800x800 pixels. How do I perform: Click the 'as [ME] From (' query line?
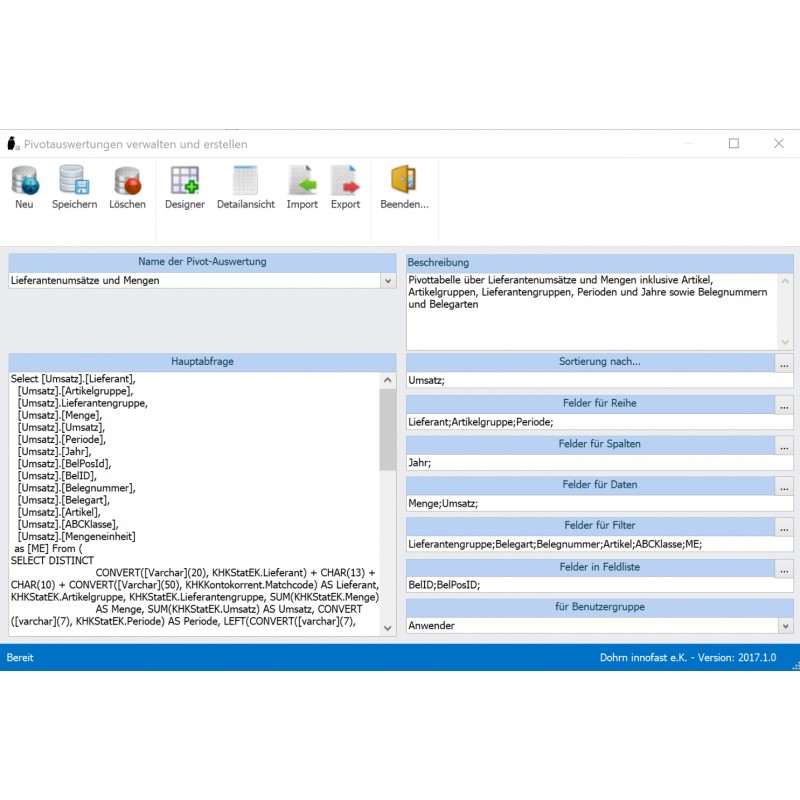point(48,549)
